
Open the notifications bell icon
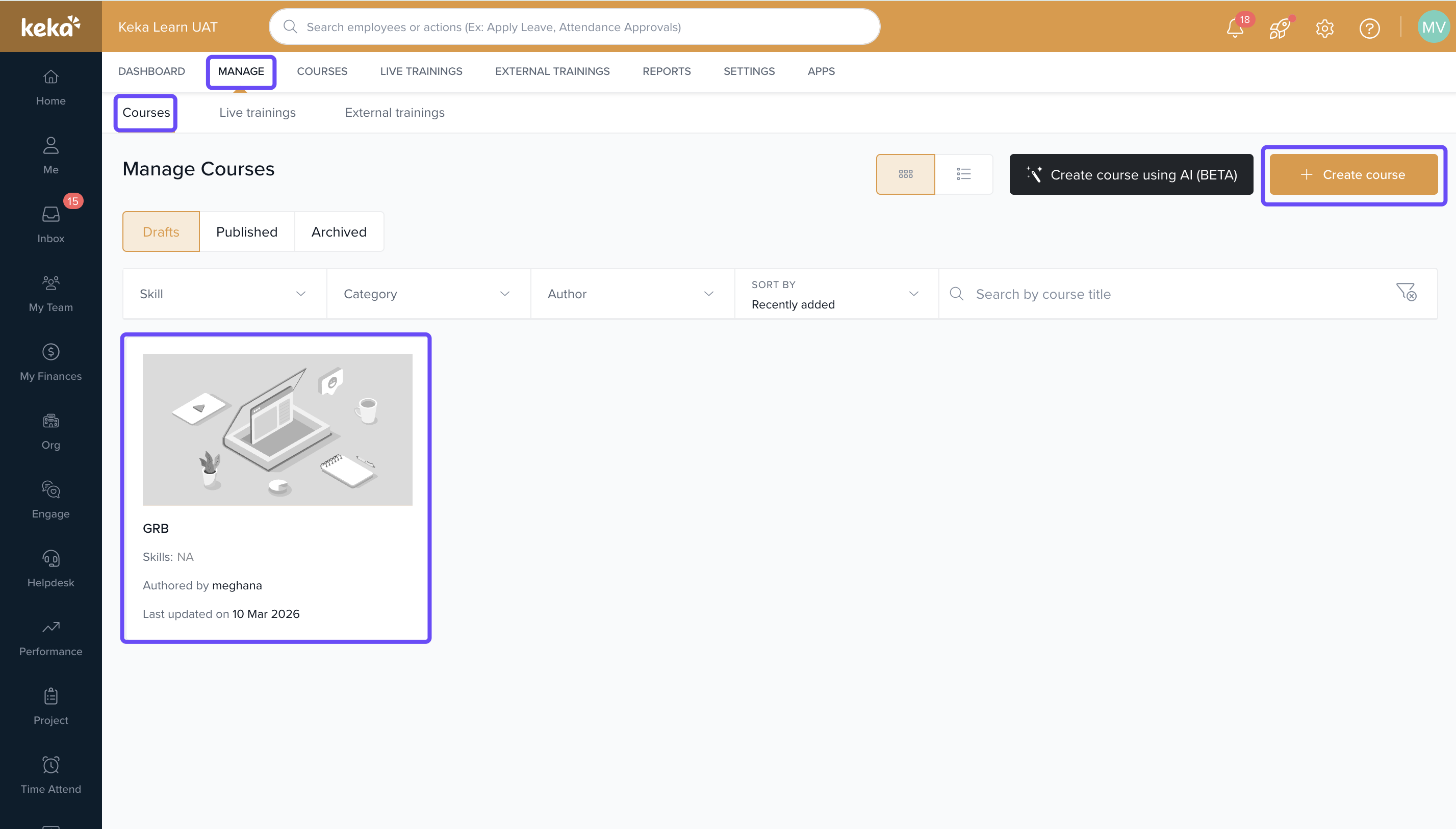1235,28
